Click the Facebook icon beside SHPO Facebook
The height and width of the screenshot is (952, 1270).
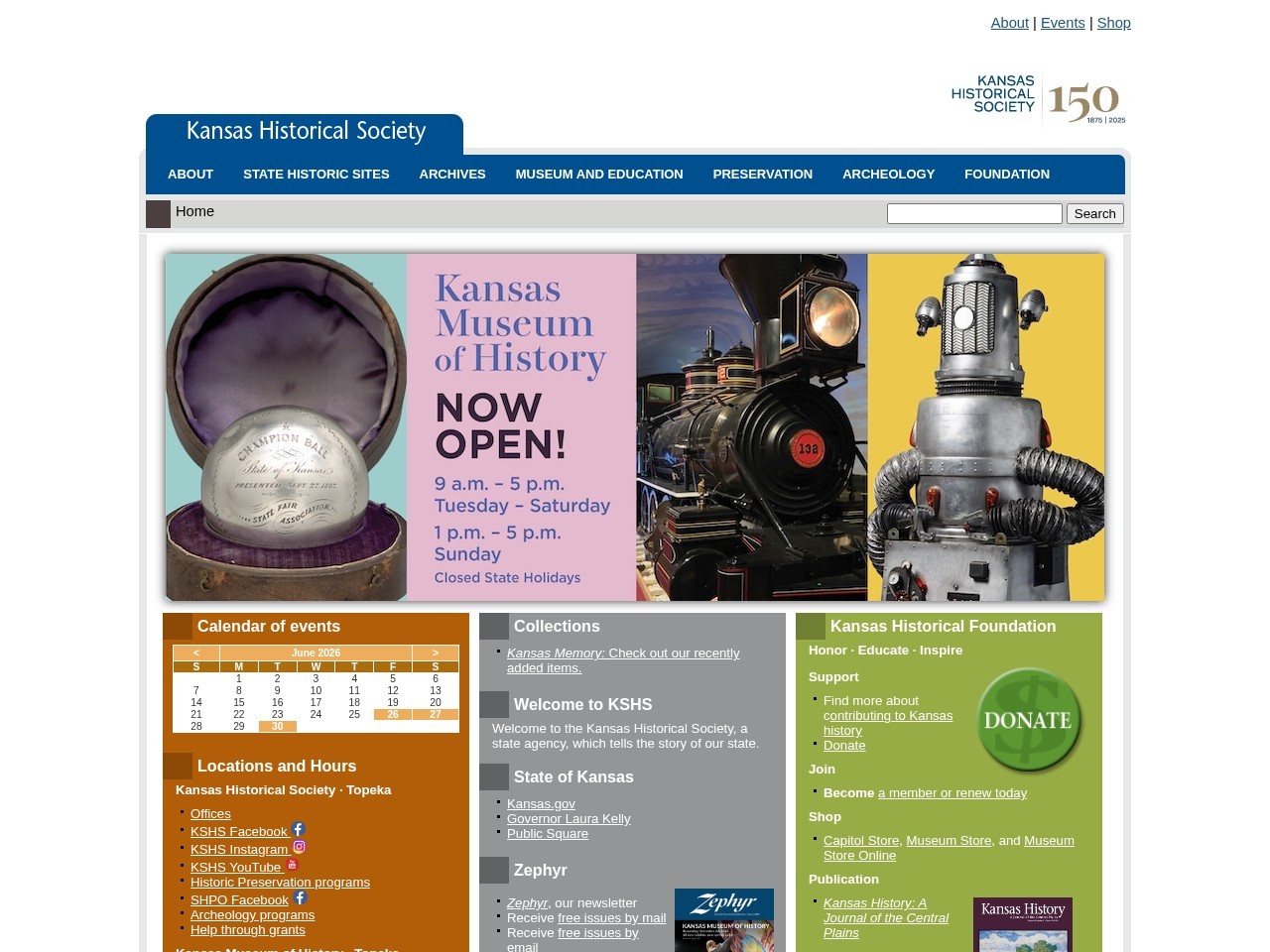point(300,897)
